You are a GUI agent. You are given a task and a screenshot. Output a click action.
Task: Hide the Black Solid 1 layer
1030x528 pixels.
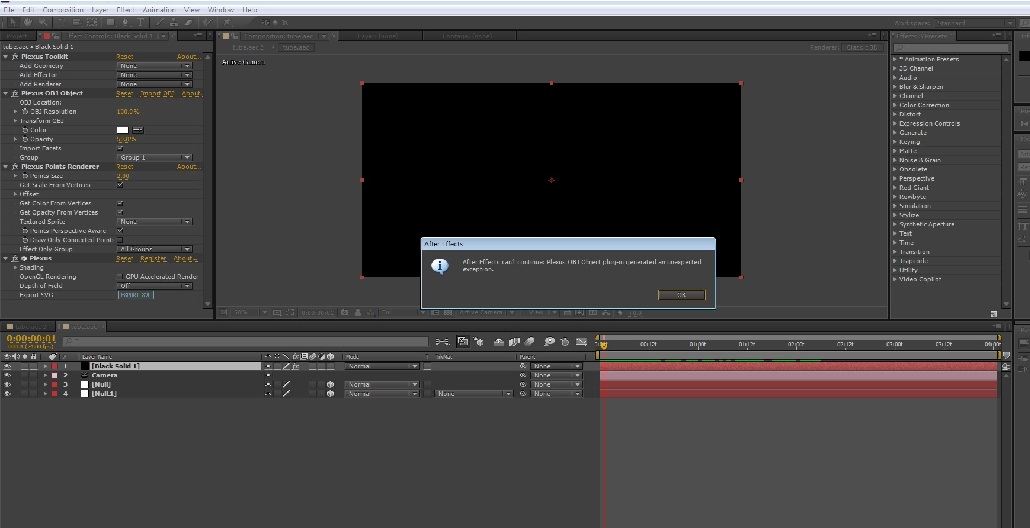[7, 366]
